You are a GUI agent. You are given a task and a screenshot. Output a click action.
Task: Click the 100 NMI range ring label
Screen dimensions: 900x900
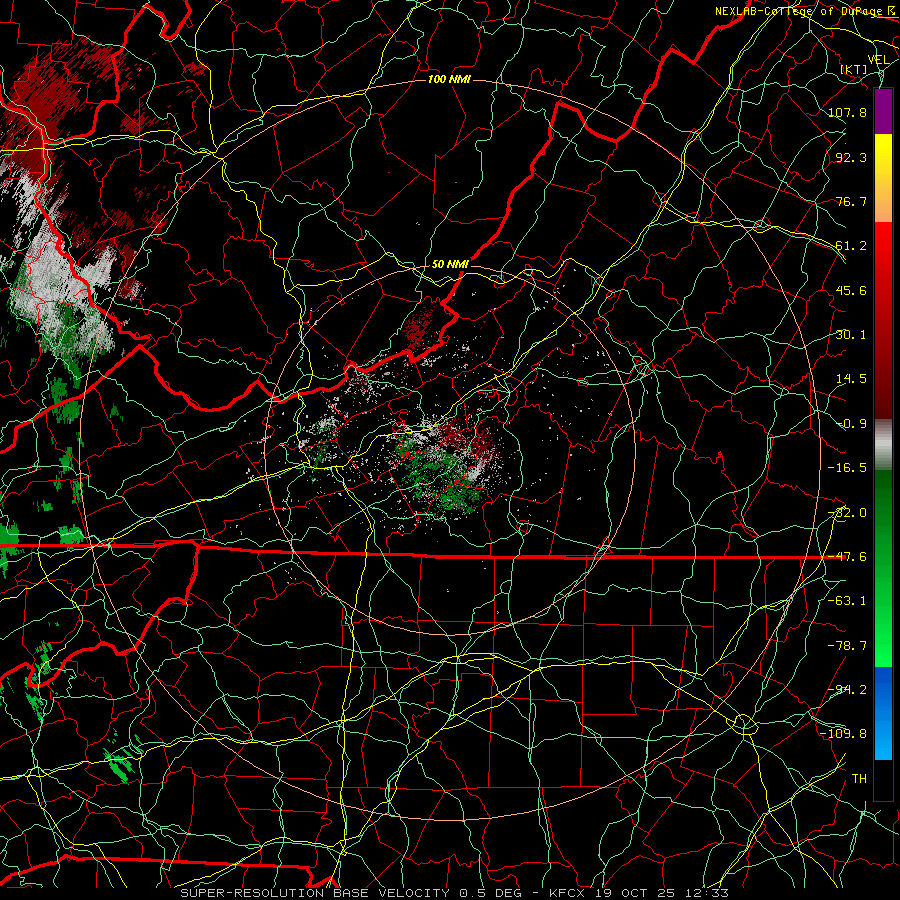tap(449, 79)
